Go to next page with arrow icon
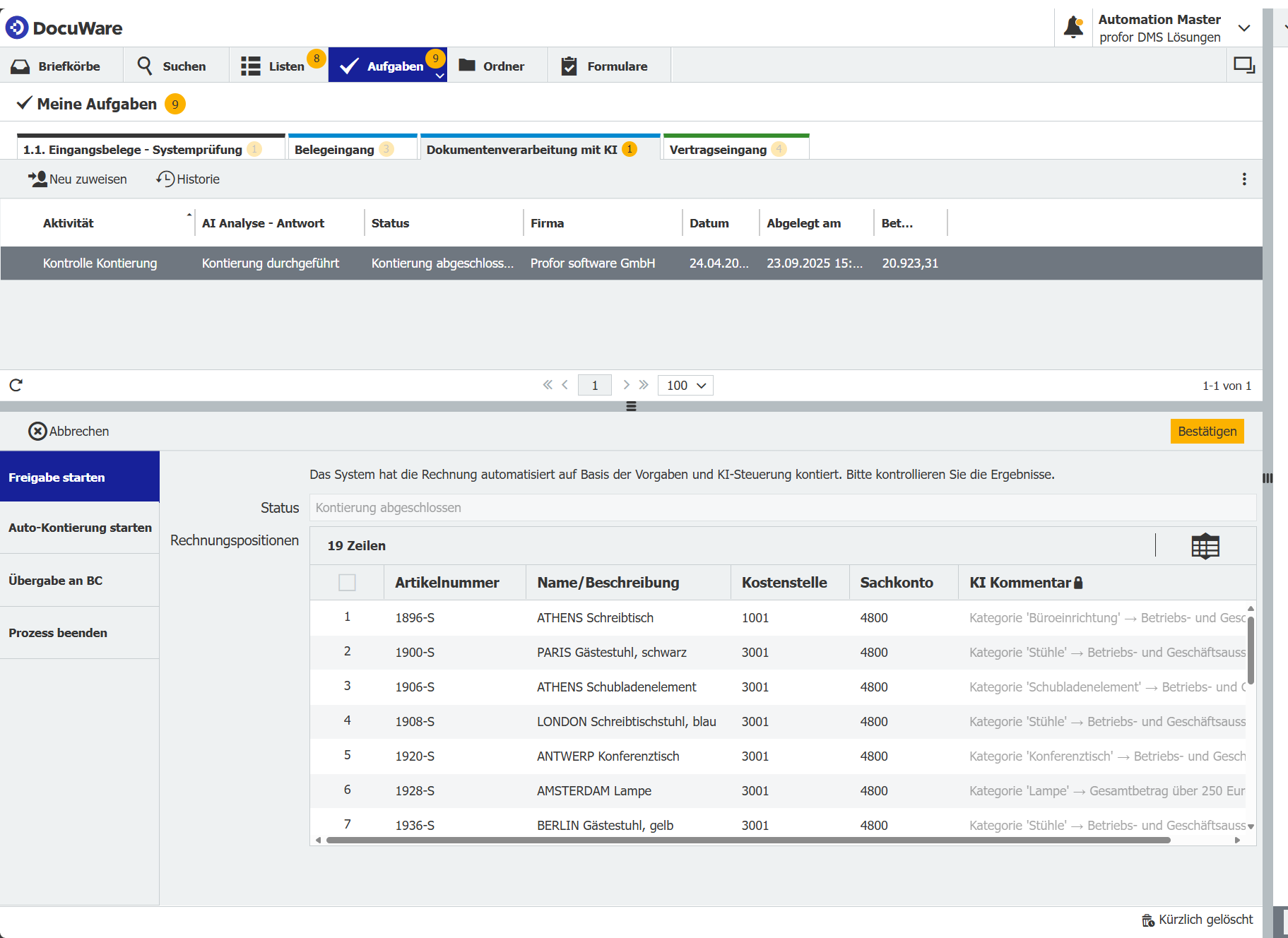Screen dimensions: 1288x938 coord(626,385)
